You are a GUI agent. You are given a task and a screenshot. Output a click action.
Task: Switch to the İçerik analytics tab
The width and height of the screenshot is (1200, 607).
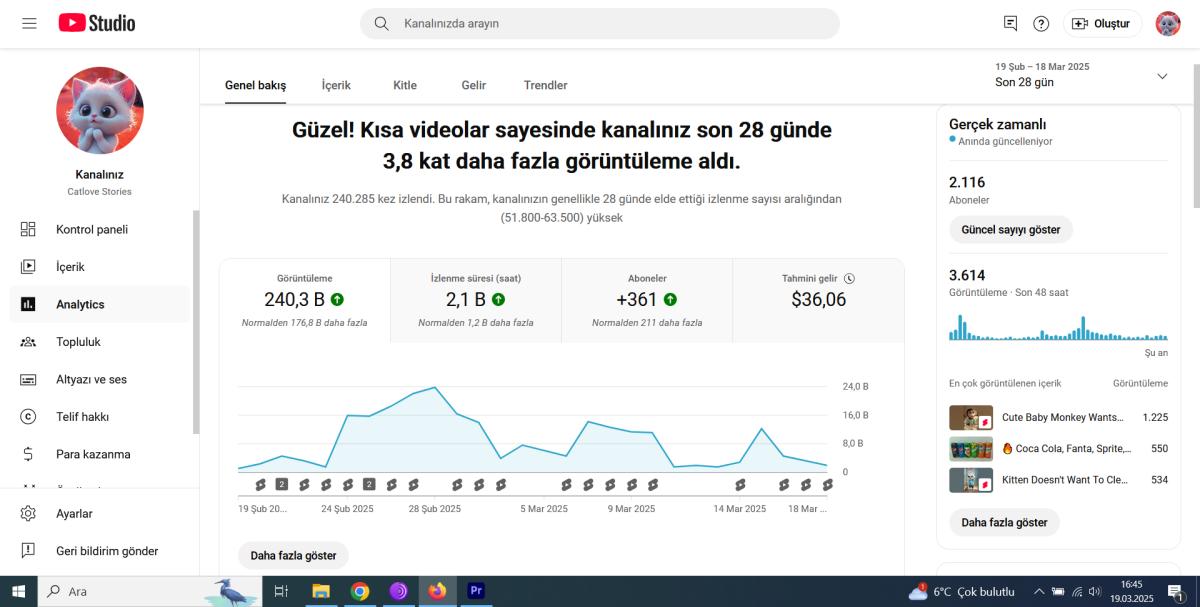pyautogui.click(x=336, y=85)
